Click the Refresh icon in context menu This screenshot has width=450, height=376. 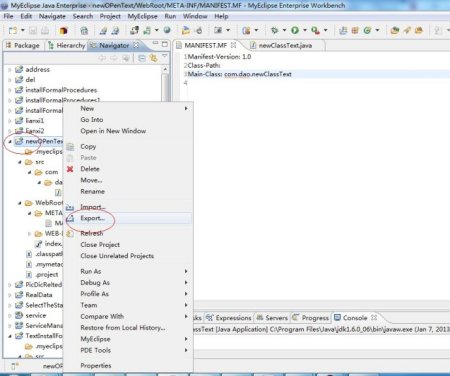70,233
